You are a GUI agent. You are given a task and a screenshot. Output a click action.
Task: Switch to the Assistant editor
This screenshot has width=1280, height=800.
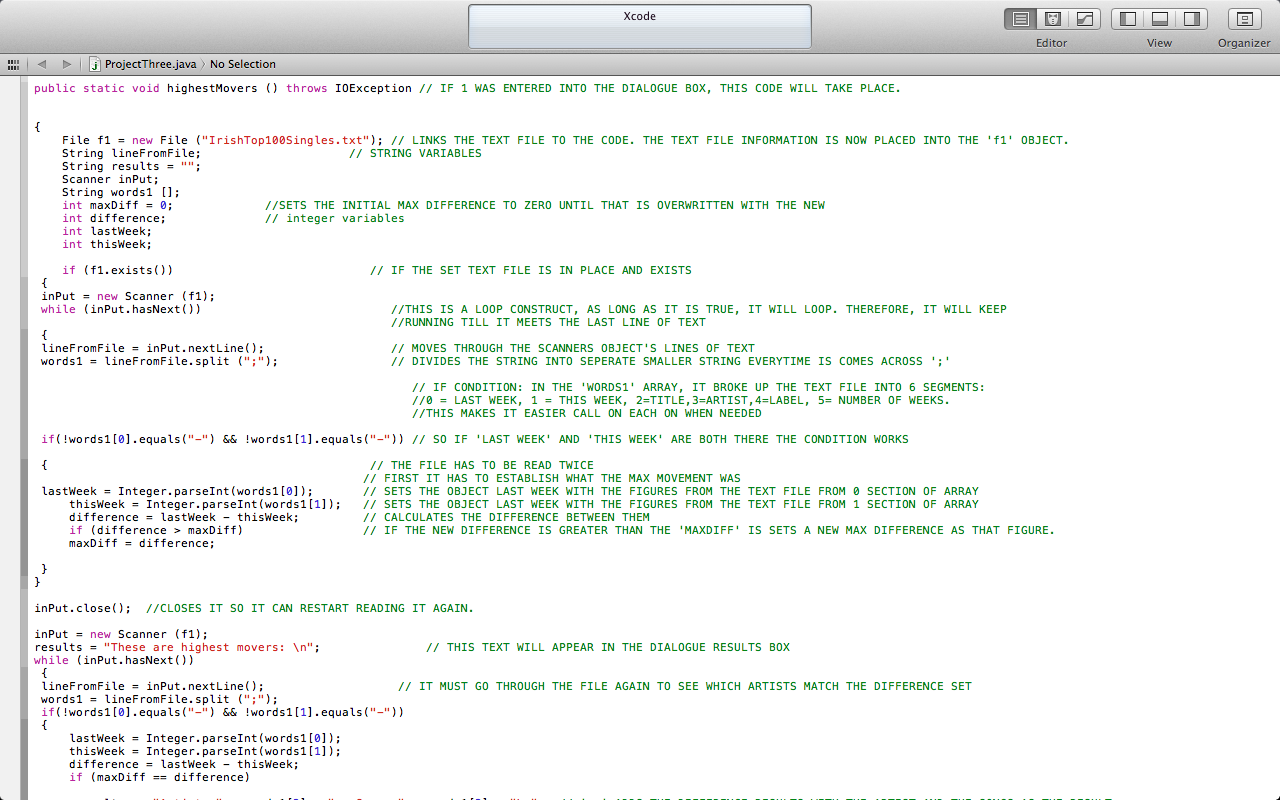(x=1052, y=19)
